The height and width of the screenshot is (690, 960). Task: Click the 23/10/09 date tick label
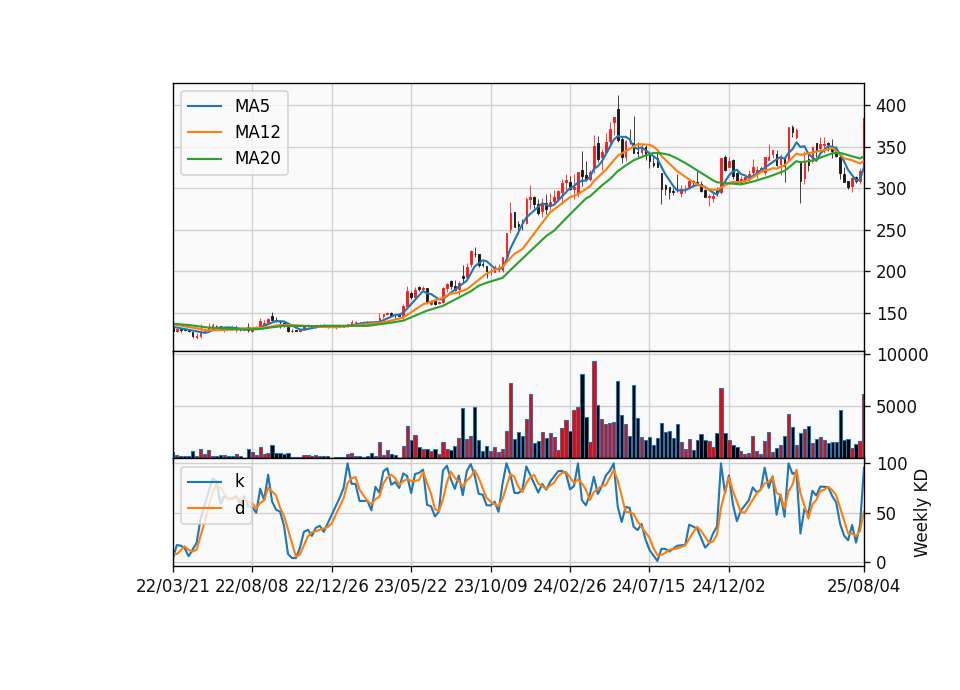coord(490,586)
